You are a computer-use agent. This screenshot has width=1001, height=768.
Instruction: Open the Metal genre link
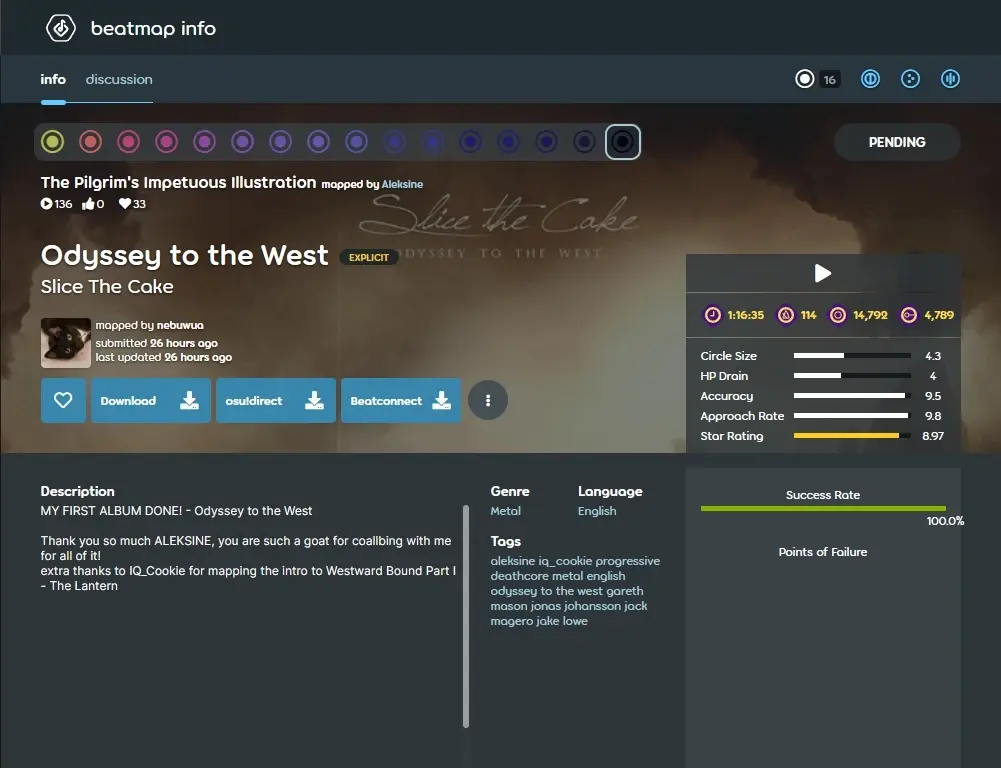[x=506, y=511]
